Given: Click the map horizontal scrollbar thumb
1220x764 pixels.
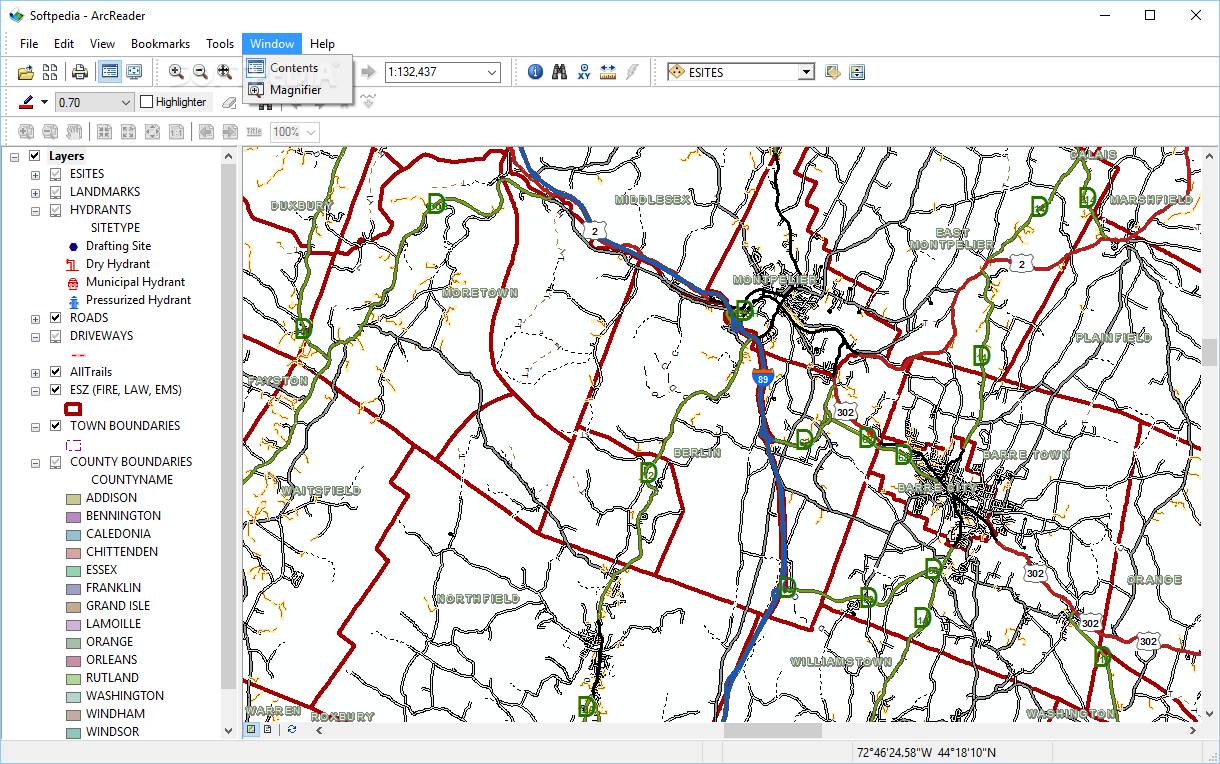Looking at the screenshot, I should pos(773,730).
